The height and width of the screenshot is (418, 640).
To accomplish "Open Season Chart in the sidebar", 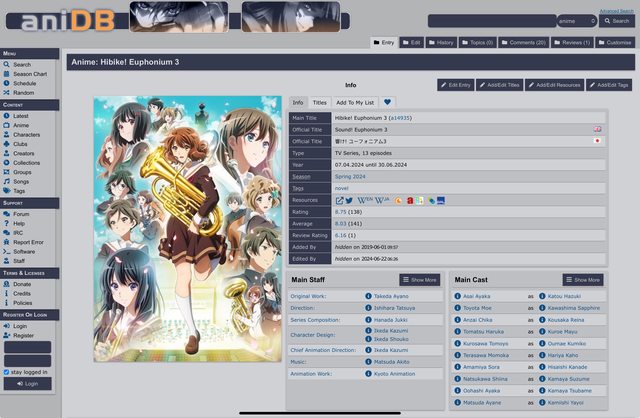I will click(x=30, y=74).
